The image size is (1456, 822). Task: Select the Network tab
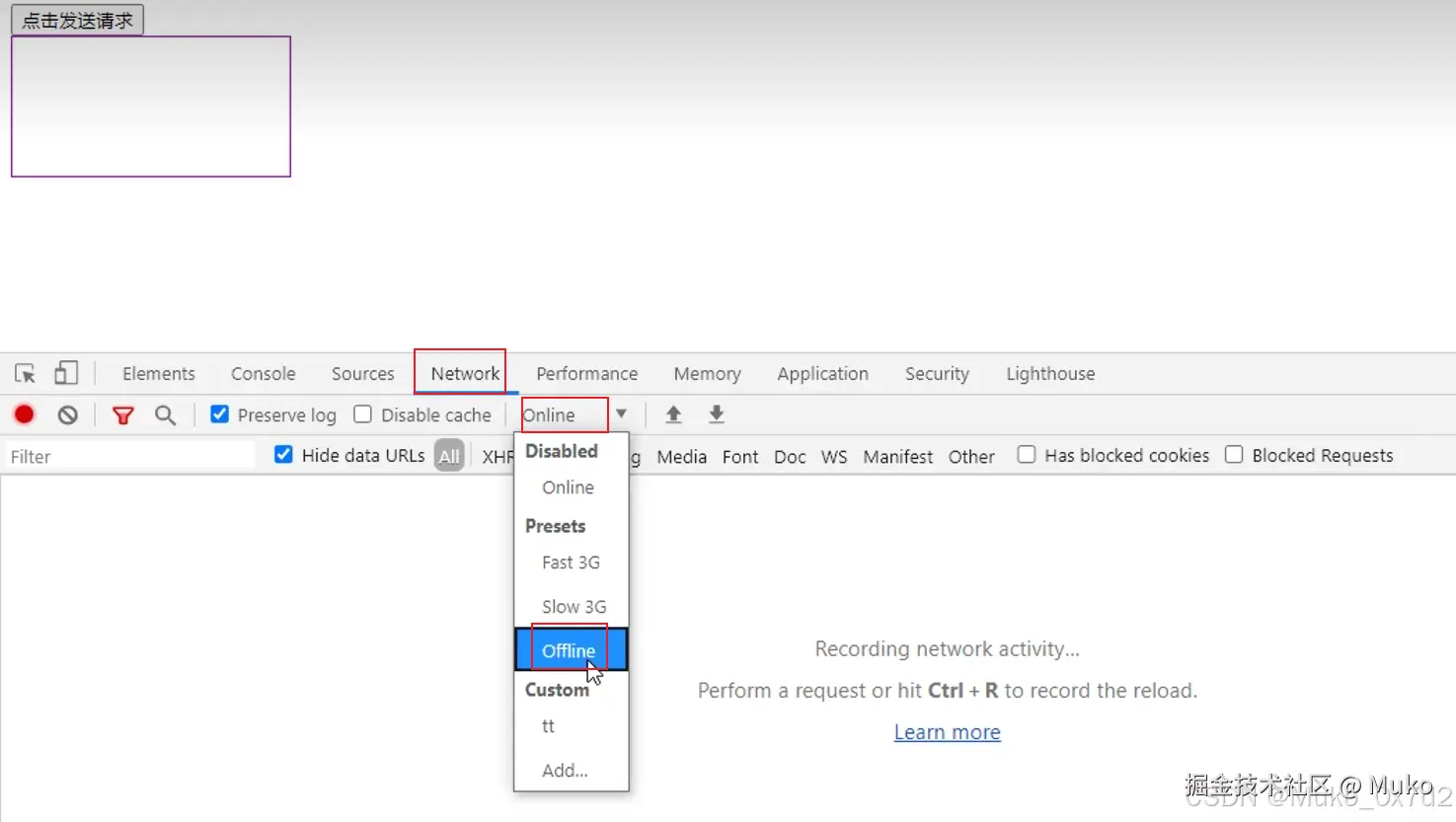(465, 374)
